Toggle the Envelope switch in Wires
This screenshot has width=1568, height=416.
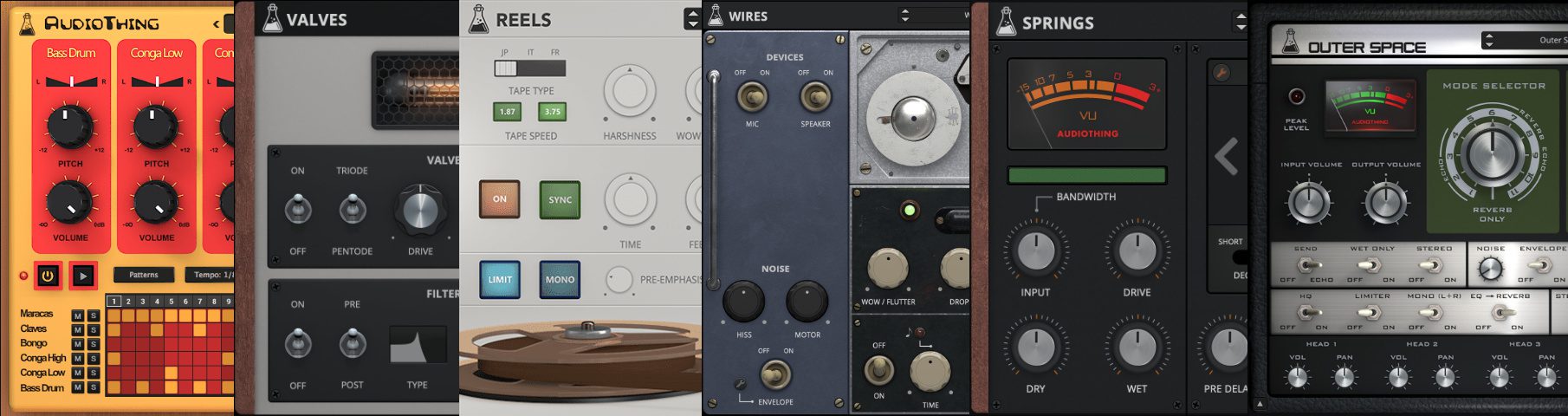(775, 374)
